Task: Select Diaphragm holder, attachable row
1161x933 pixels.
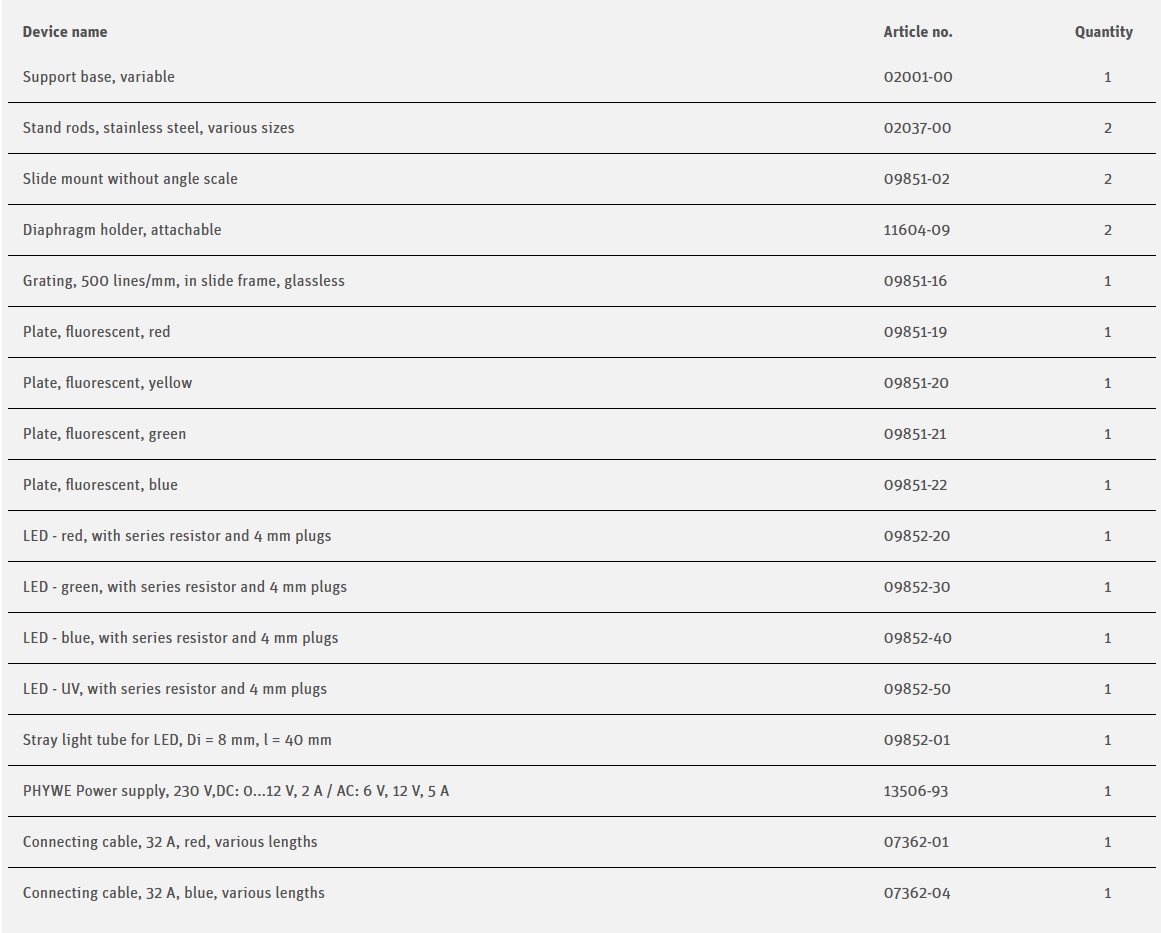Action: tap(122, 230)
